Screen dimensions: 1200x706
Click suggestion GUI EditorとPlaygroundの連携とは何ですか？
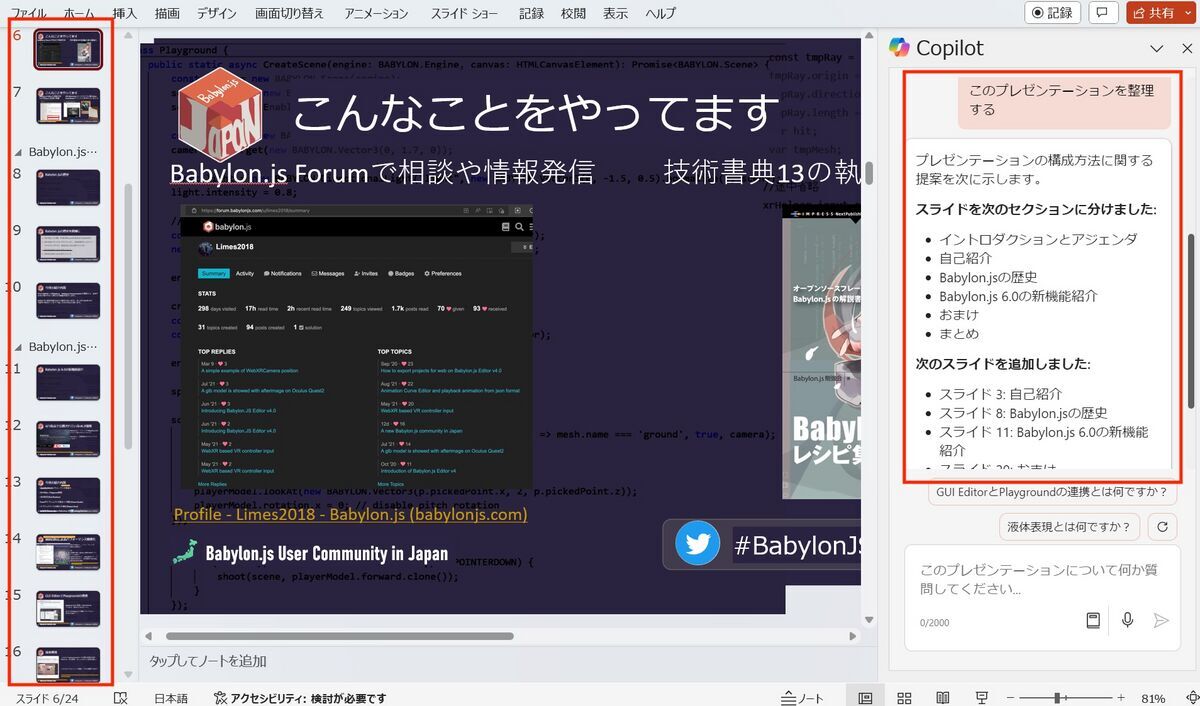(1053, 492)
